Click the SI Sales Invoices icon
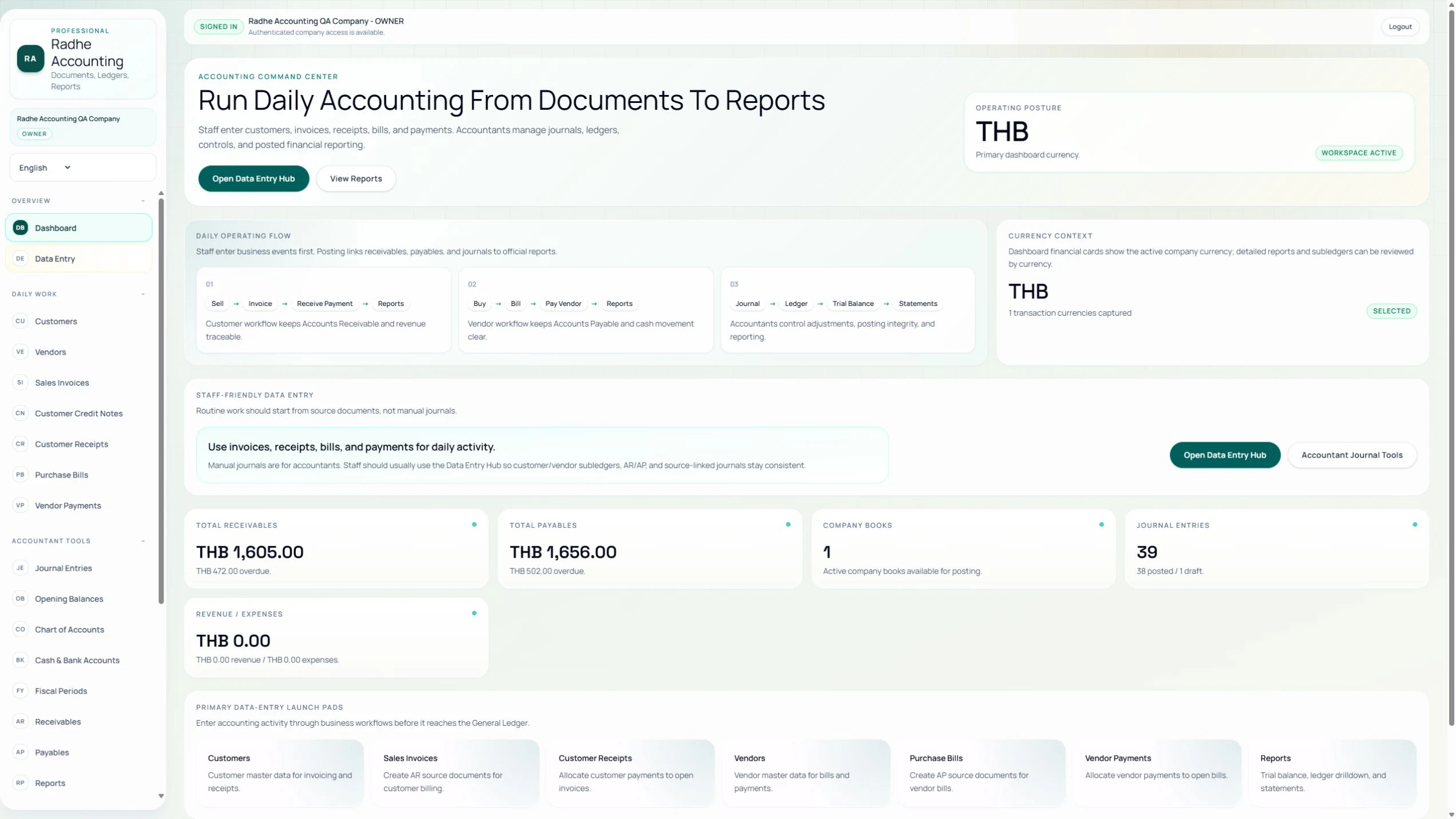The height and width of the screenshot is (819, 1456). [x=20, y=383]
